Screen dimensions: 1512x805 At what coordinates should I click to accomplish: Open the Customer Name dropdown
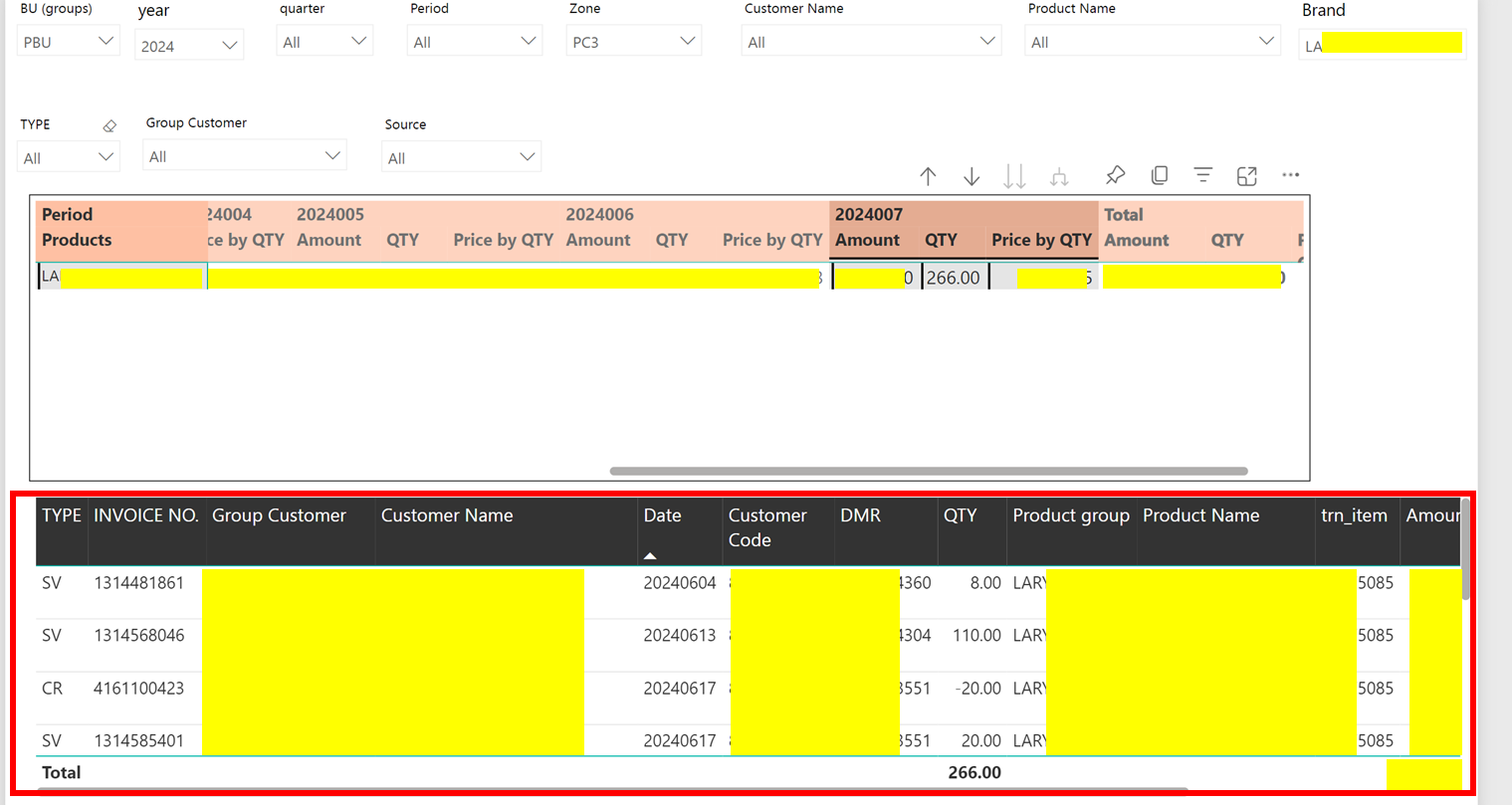tap(871, 42)
